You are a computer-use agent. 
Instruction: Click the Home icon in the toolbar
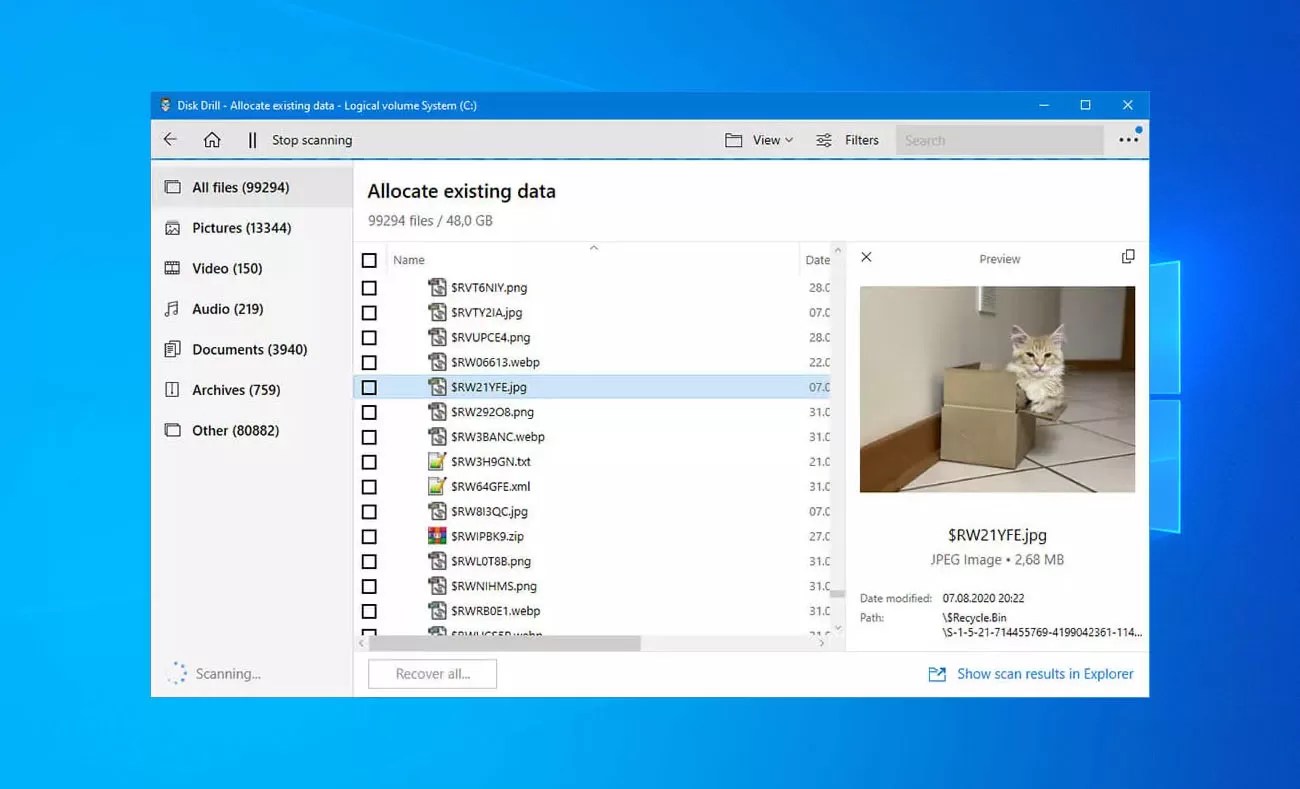212,140
